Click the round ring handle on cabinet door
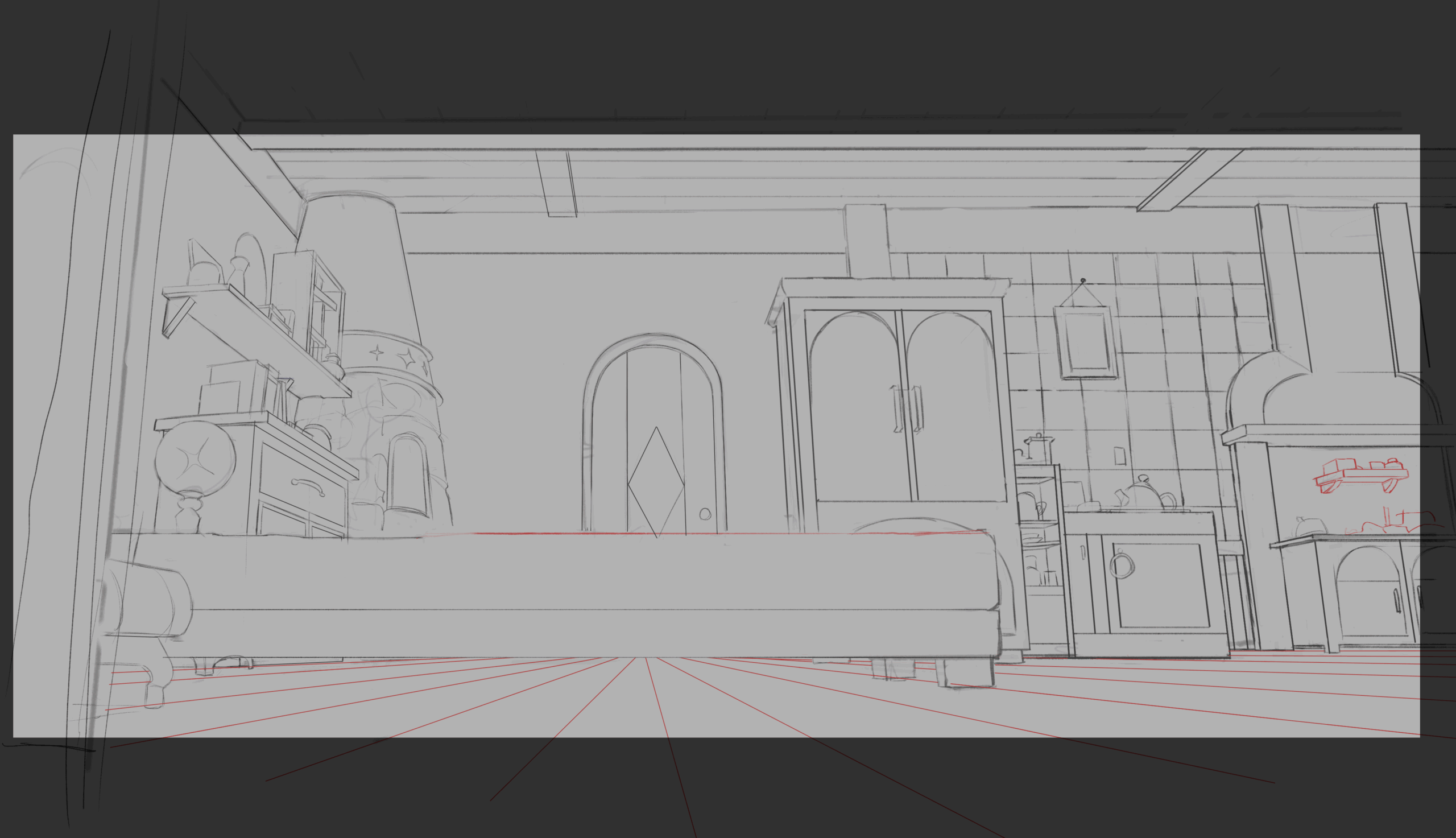The width and height of the screenshot is (1456, 838). [x=1121, y=564]
